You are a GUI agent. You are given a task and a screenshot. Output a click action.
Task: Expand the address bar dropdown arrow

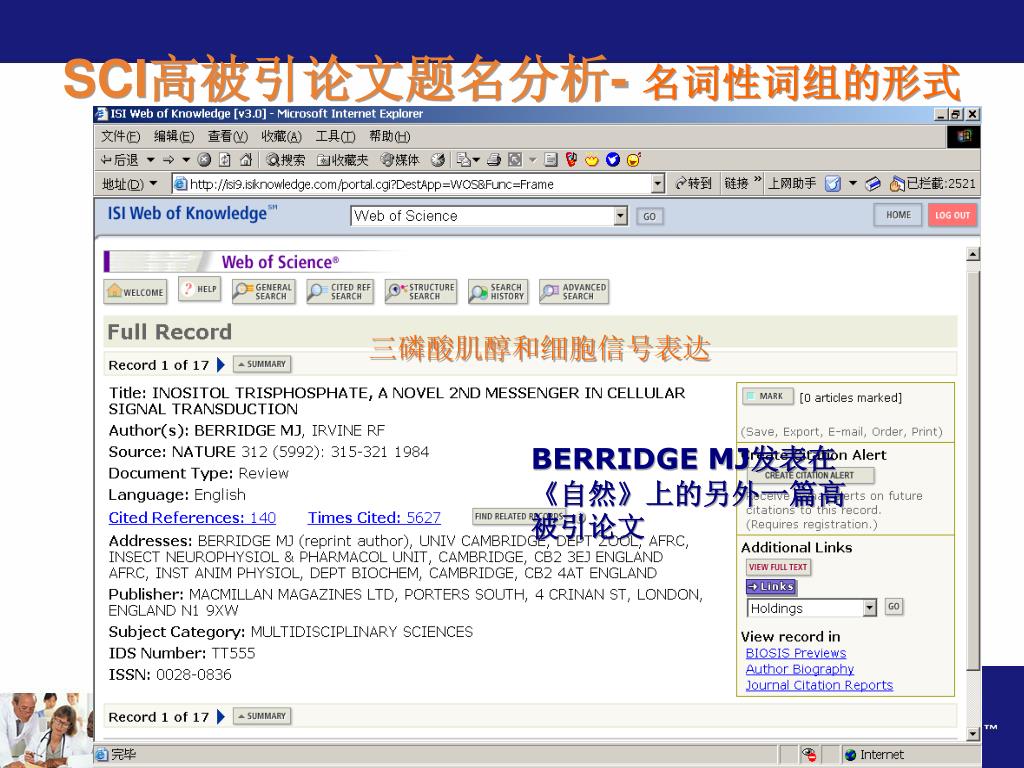658,184
